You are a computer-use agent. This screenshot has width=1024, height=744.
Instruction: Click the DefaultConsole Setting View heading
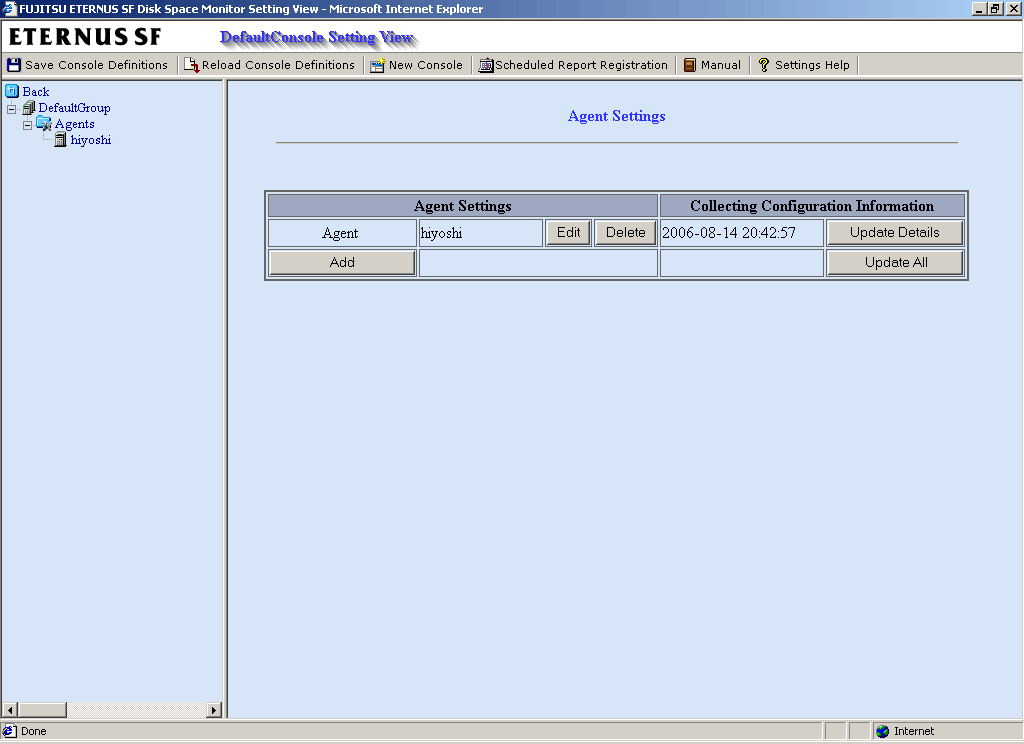tap(317, 37)
